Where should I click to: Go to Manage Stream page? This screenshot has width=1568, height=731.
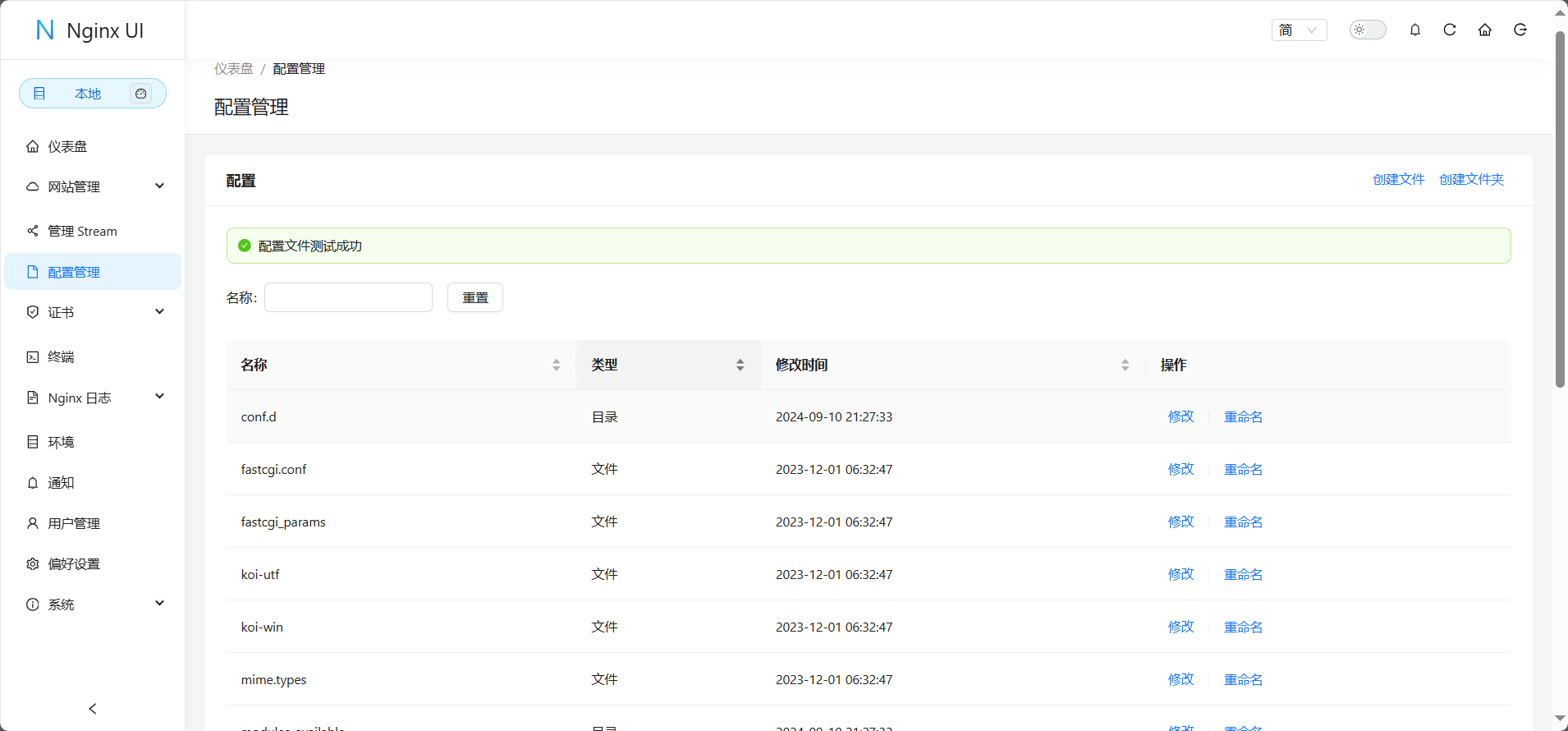click(x=82, y=231)
